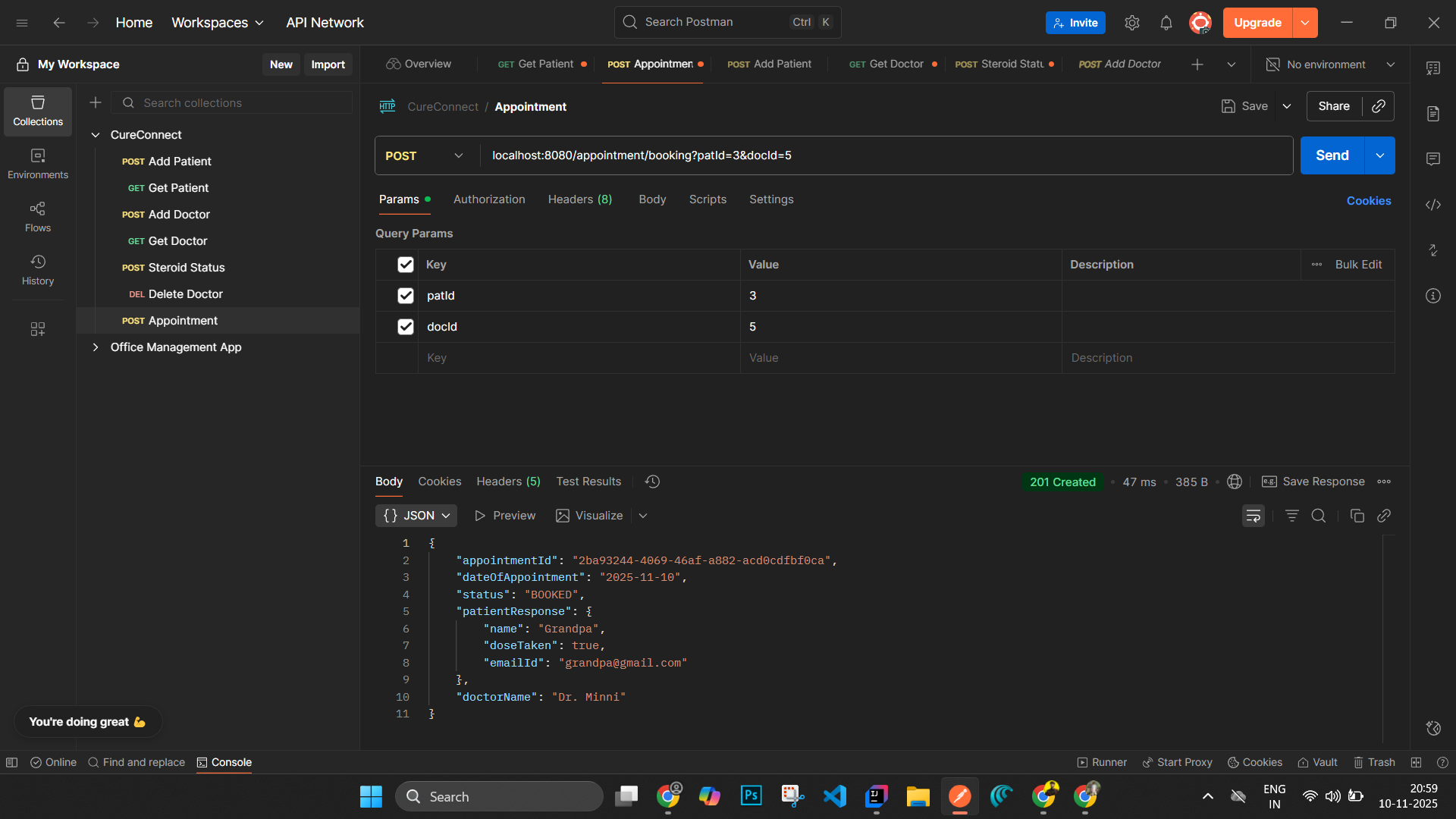The image size is (1456, 819).
Task: Open the notifications bell
Action: click(x=1166, y=23)
